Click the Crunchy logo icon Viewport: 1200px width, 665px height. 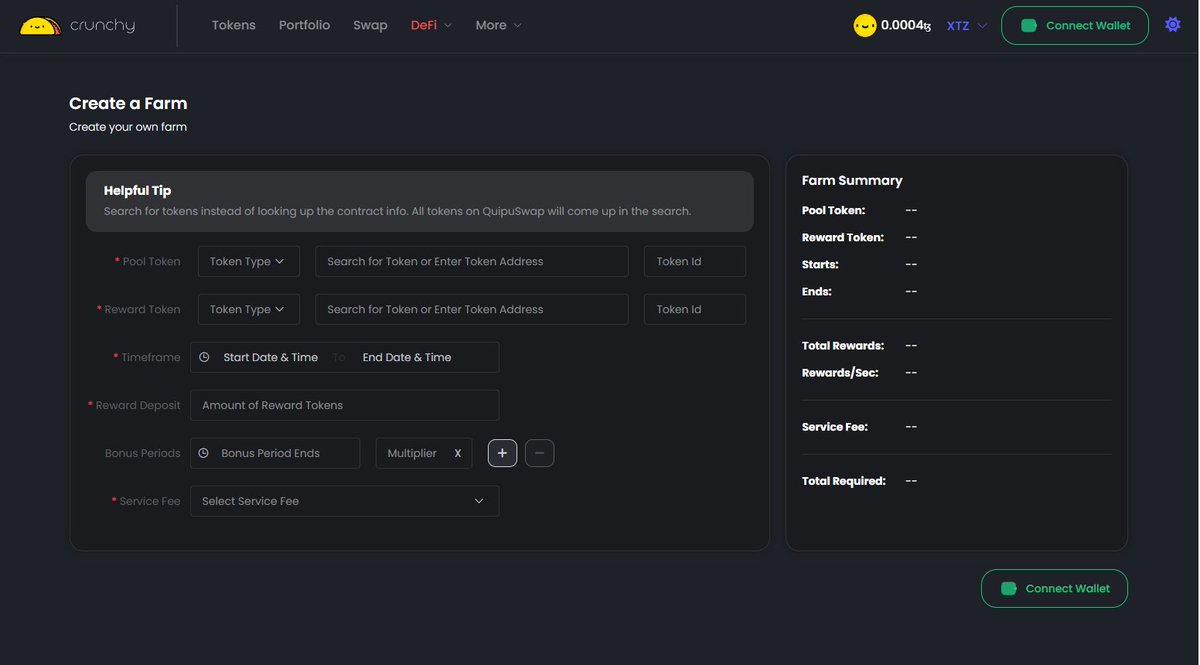pos(38,23)
